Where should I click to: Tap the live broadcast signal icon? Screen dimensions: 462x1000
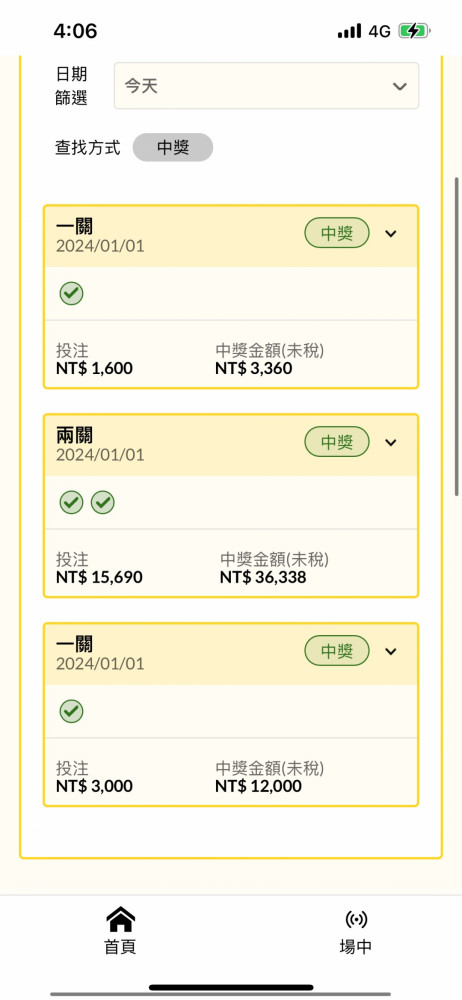pyautogui.click(x=356, y=919)
